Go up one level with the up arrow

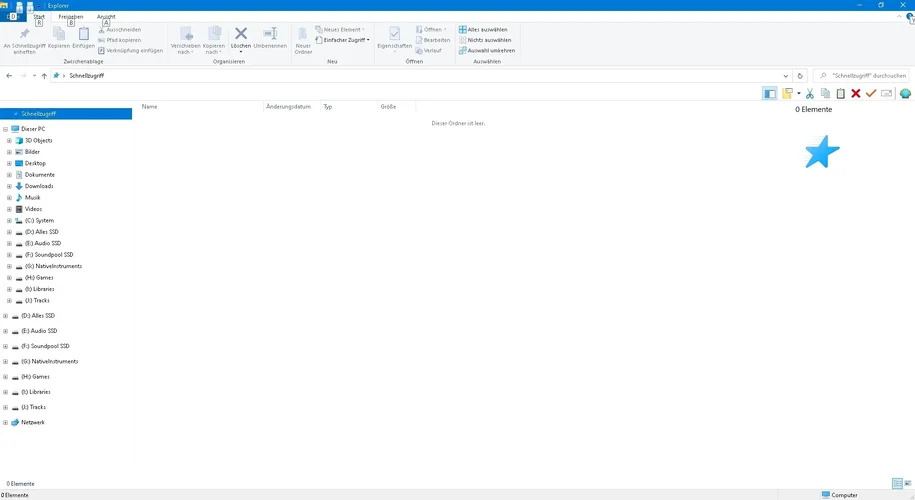tap(44, 75)
